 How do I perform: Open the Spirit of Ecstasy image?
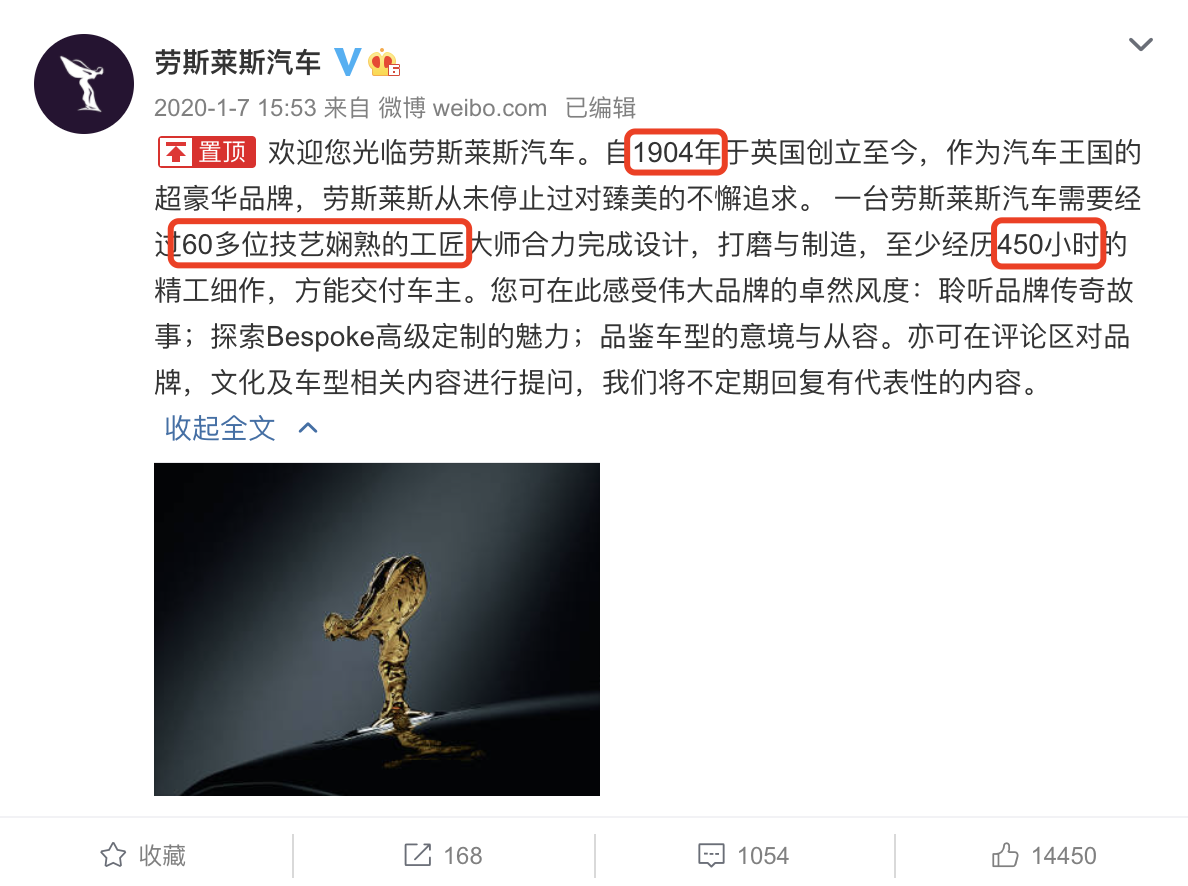377,629
